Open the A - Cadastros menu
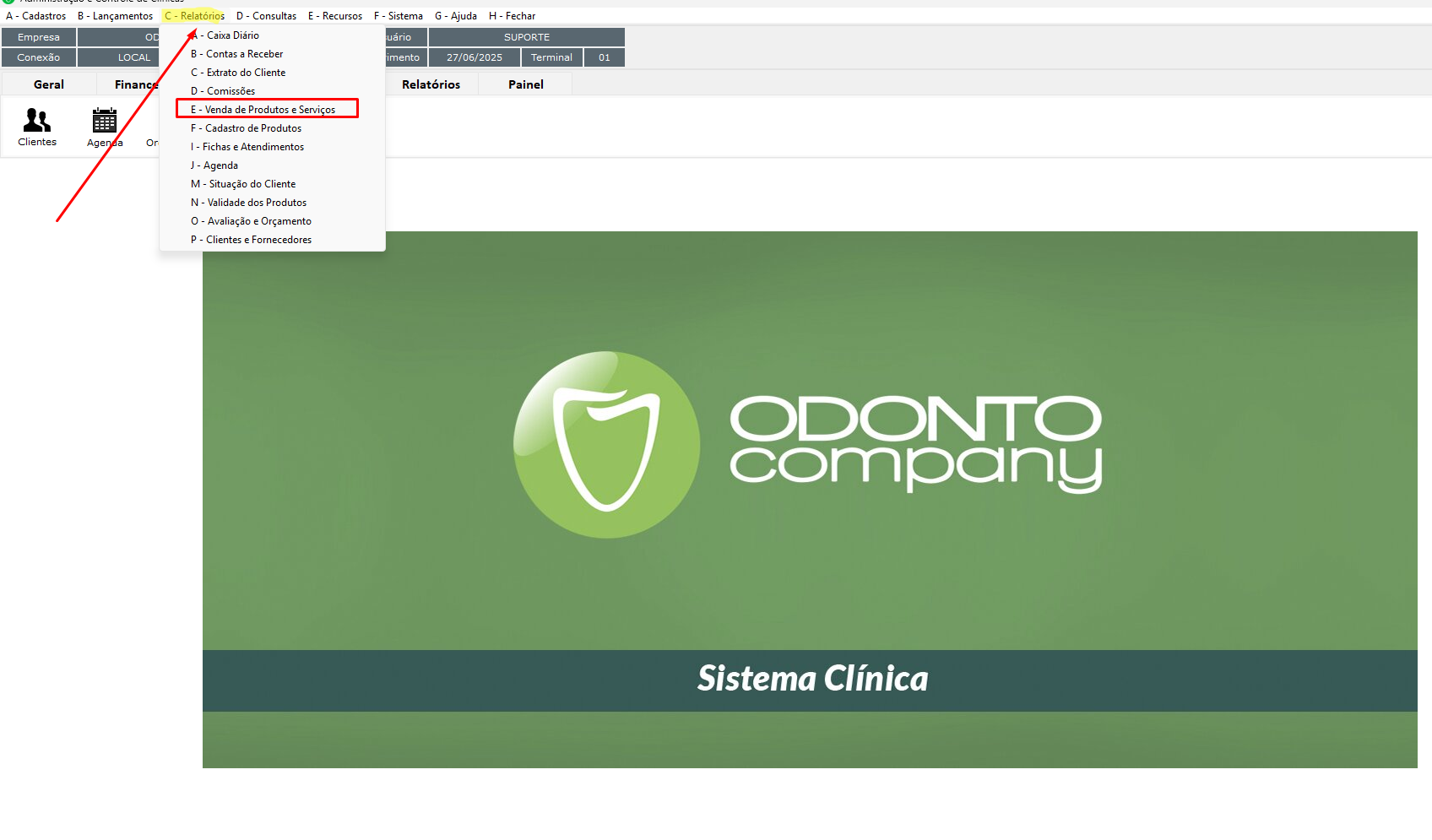 tap(36, 16)
